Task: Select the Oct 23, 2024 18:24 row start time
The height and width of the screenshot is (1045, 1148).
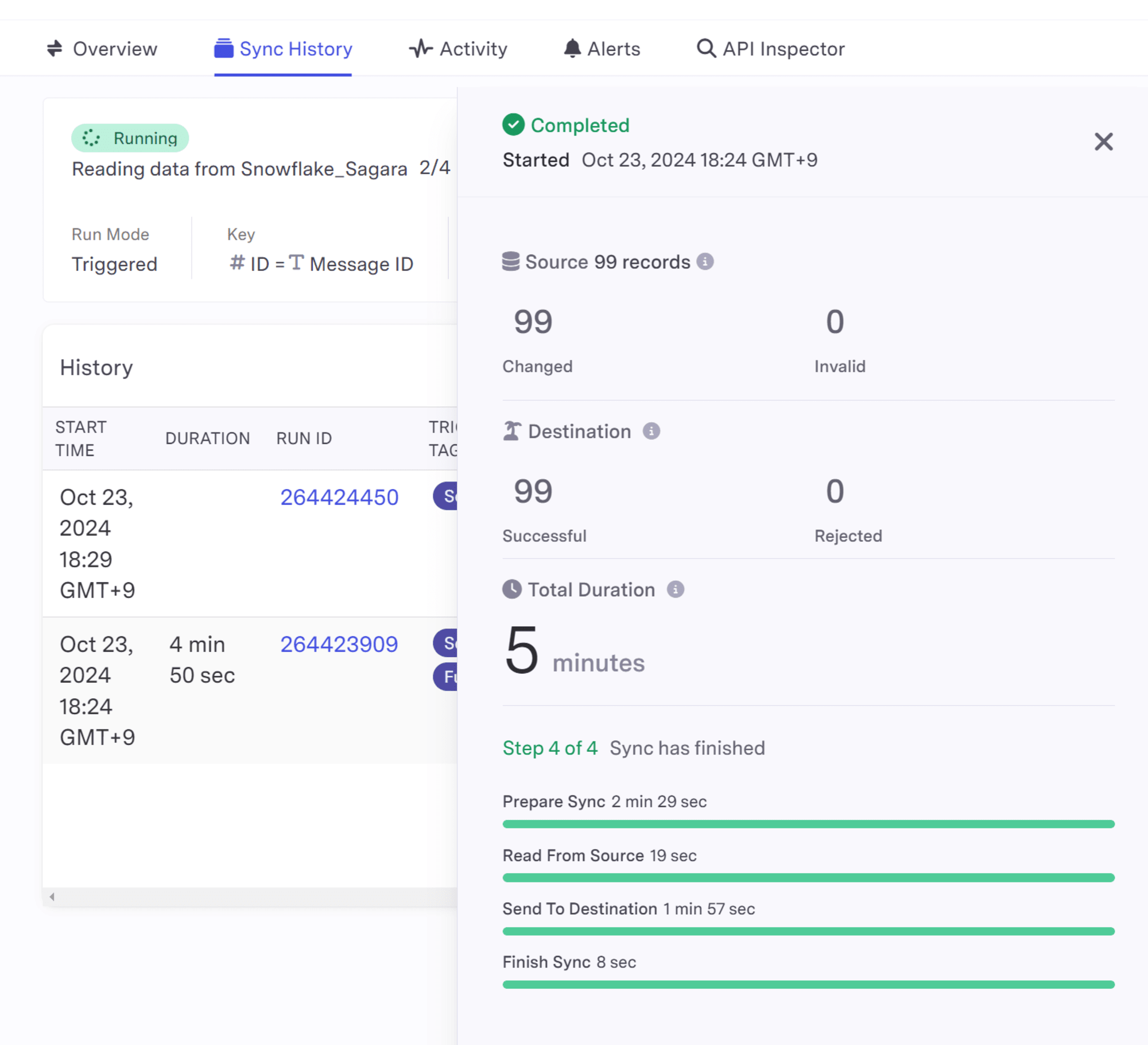Action: click(97, 690)
